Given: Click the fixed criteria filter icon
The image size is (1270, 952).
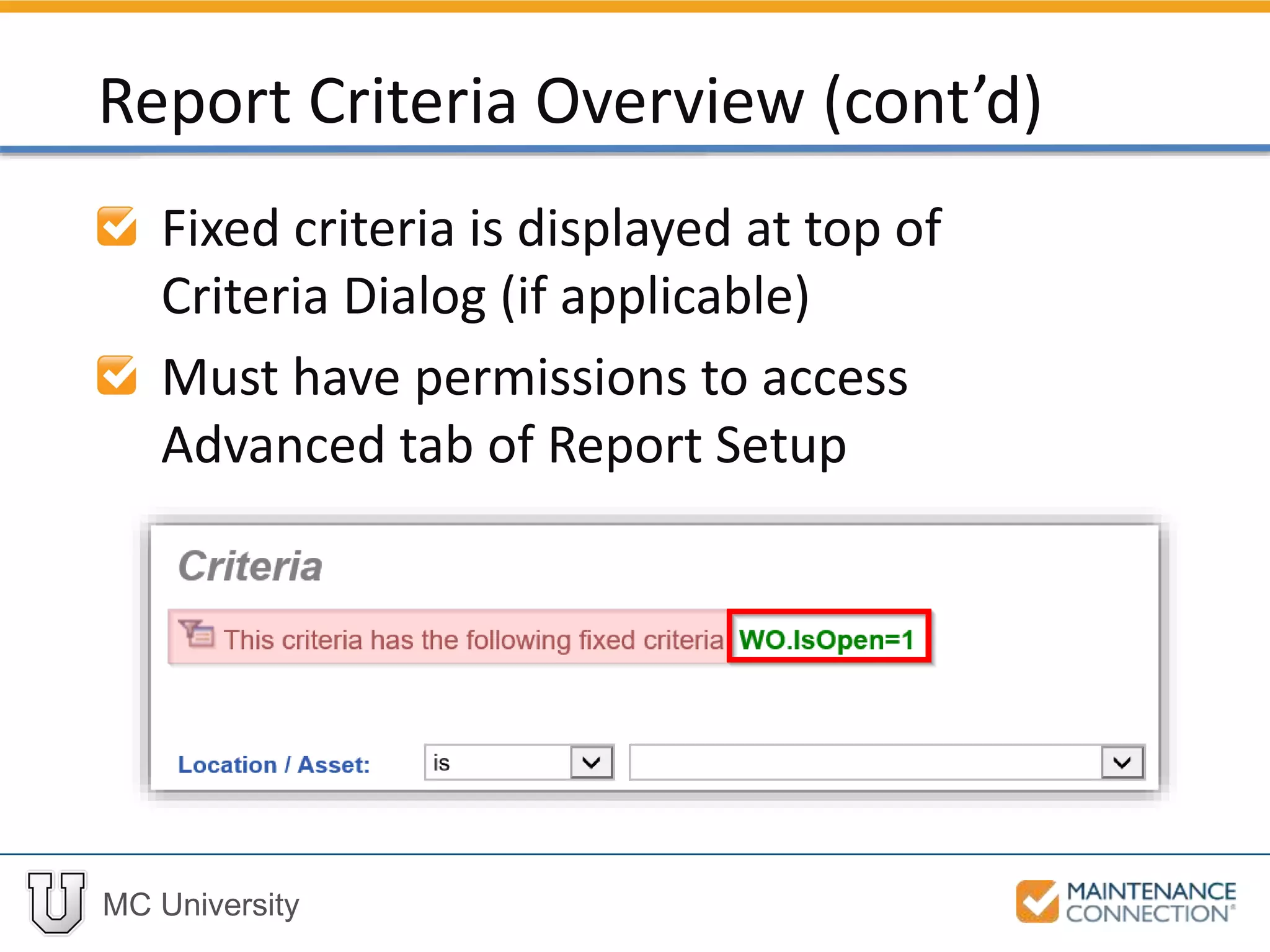Looking at the screenshot, I should tap(197, 634).
